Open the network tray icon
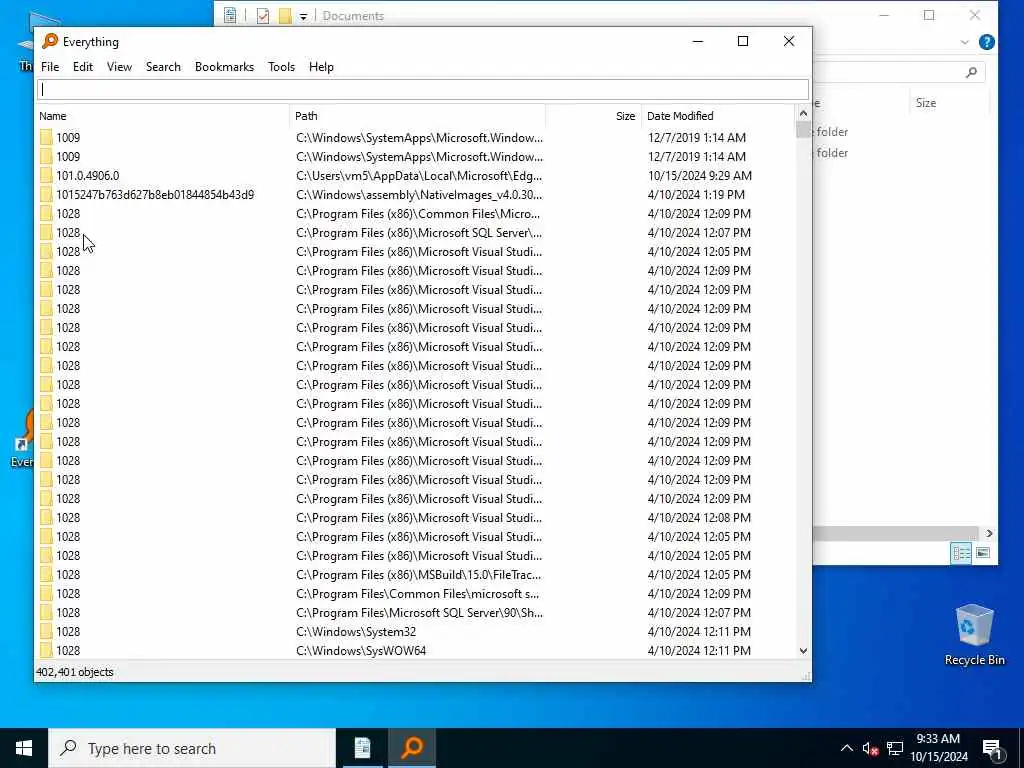 coord(895,748)
